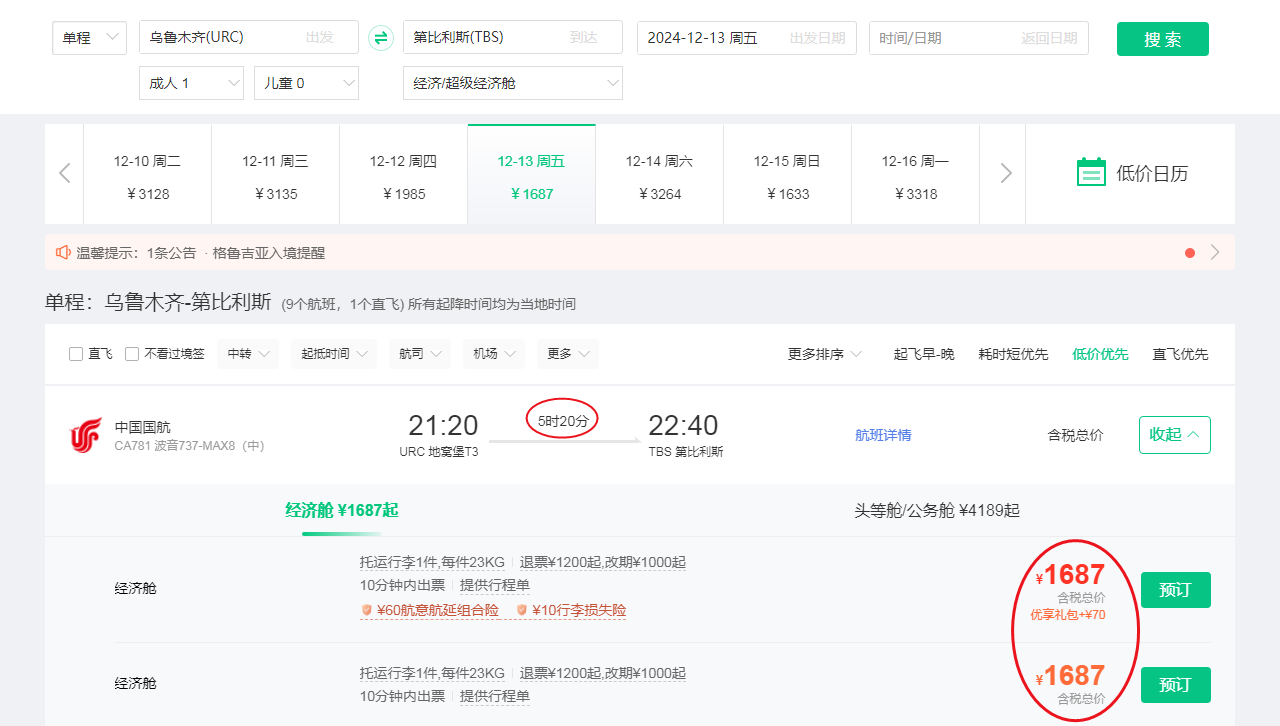Click the speaker icon in the notice bar

pyautogui.click(x=63, y=252)
